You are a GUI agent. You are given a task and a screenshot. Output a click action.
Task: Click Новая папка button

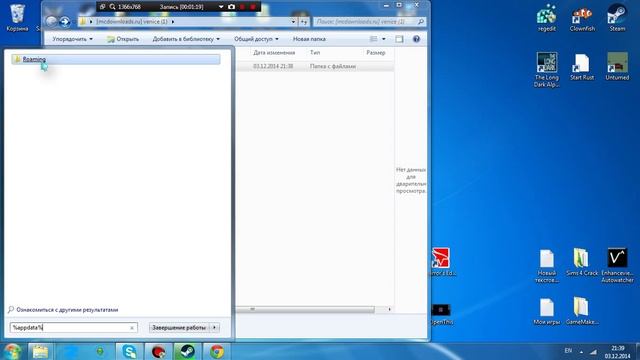(309, 39)
